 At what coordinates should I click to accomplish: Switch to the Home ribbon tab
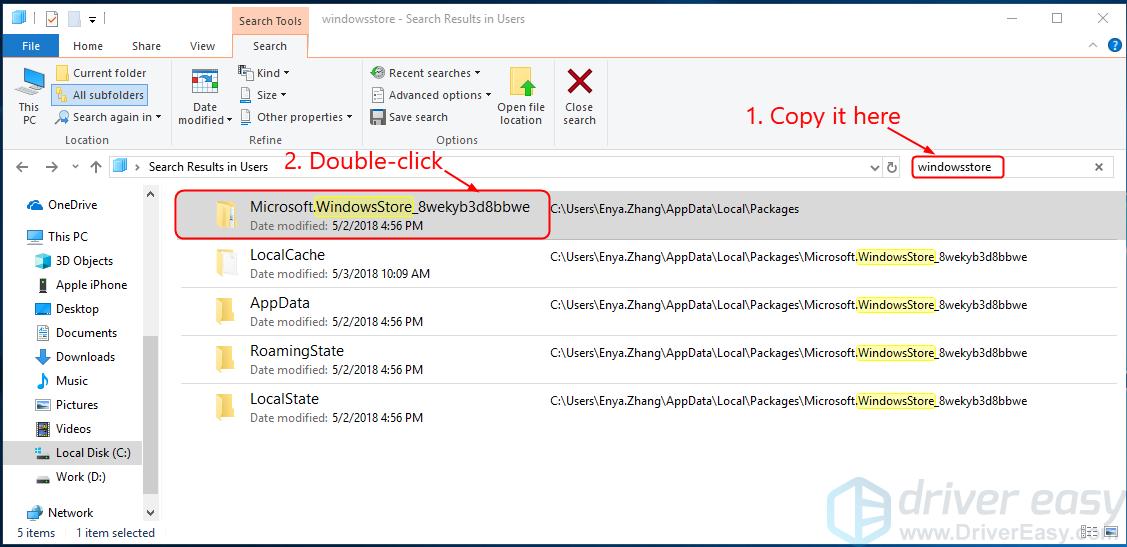[x=88, y=46]
